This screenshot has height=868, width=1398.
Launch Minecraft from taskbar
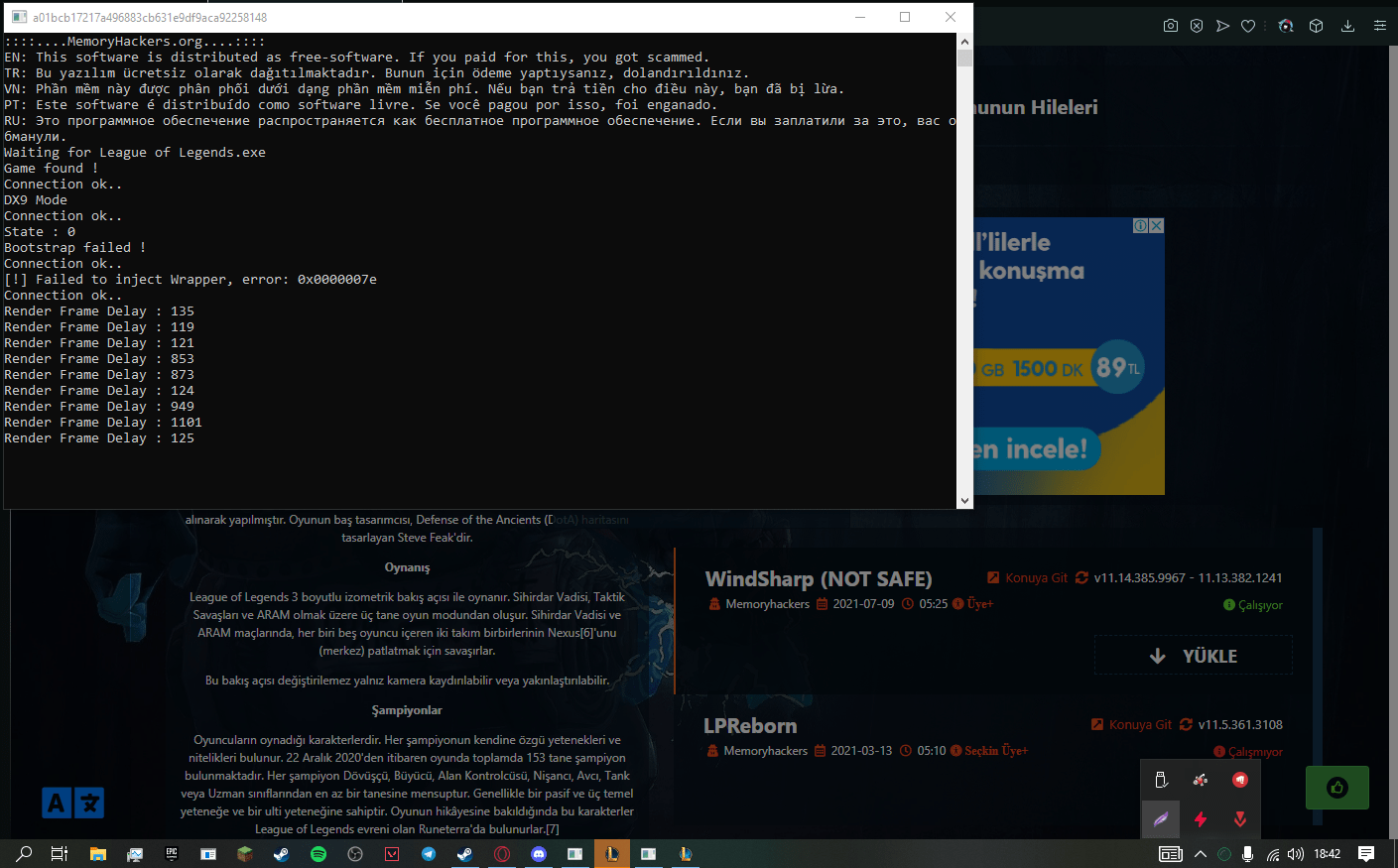coord(245,854)
